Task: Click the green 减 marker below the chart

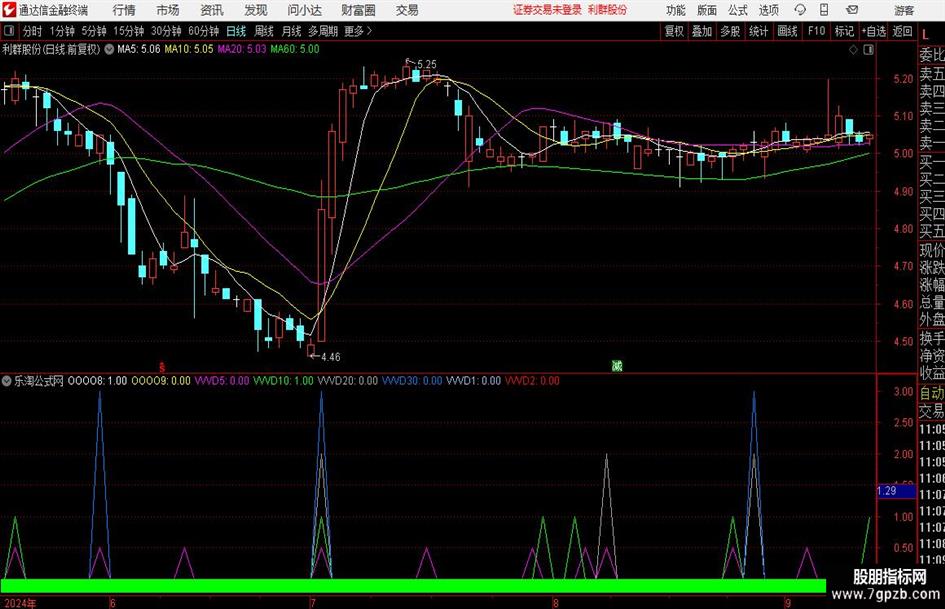Action: pos(617,365)
